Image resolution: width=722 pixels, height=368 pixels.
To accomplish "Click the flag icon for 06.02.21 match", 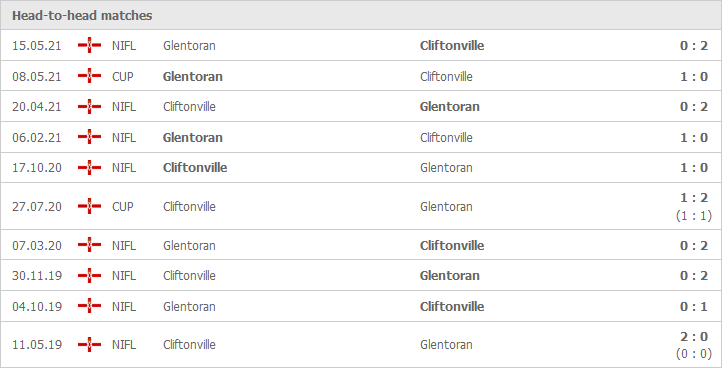I will [89, 137].
